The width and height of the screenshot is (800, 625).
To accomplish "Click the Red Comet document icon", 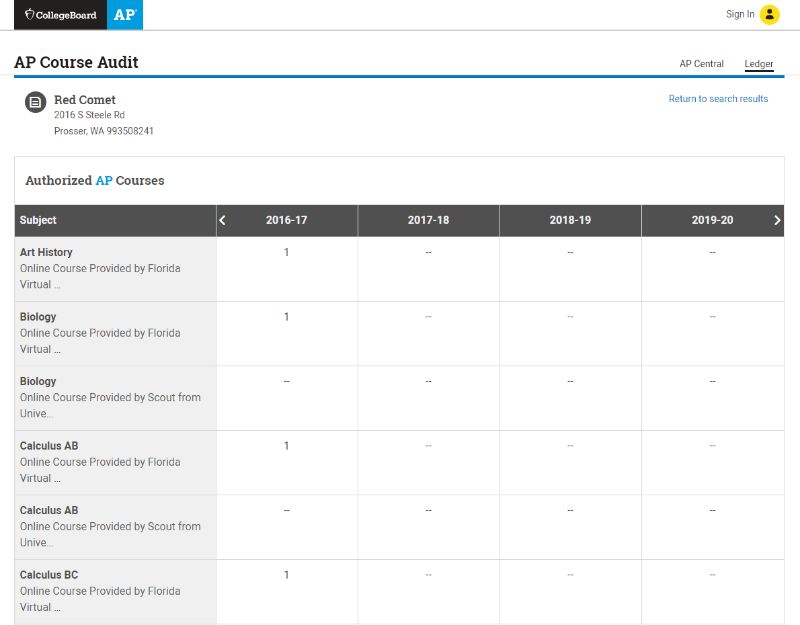I will click(x=35, y=102).
